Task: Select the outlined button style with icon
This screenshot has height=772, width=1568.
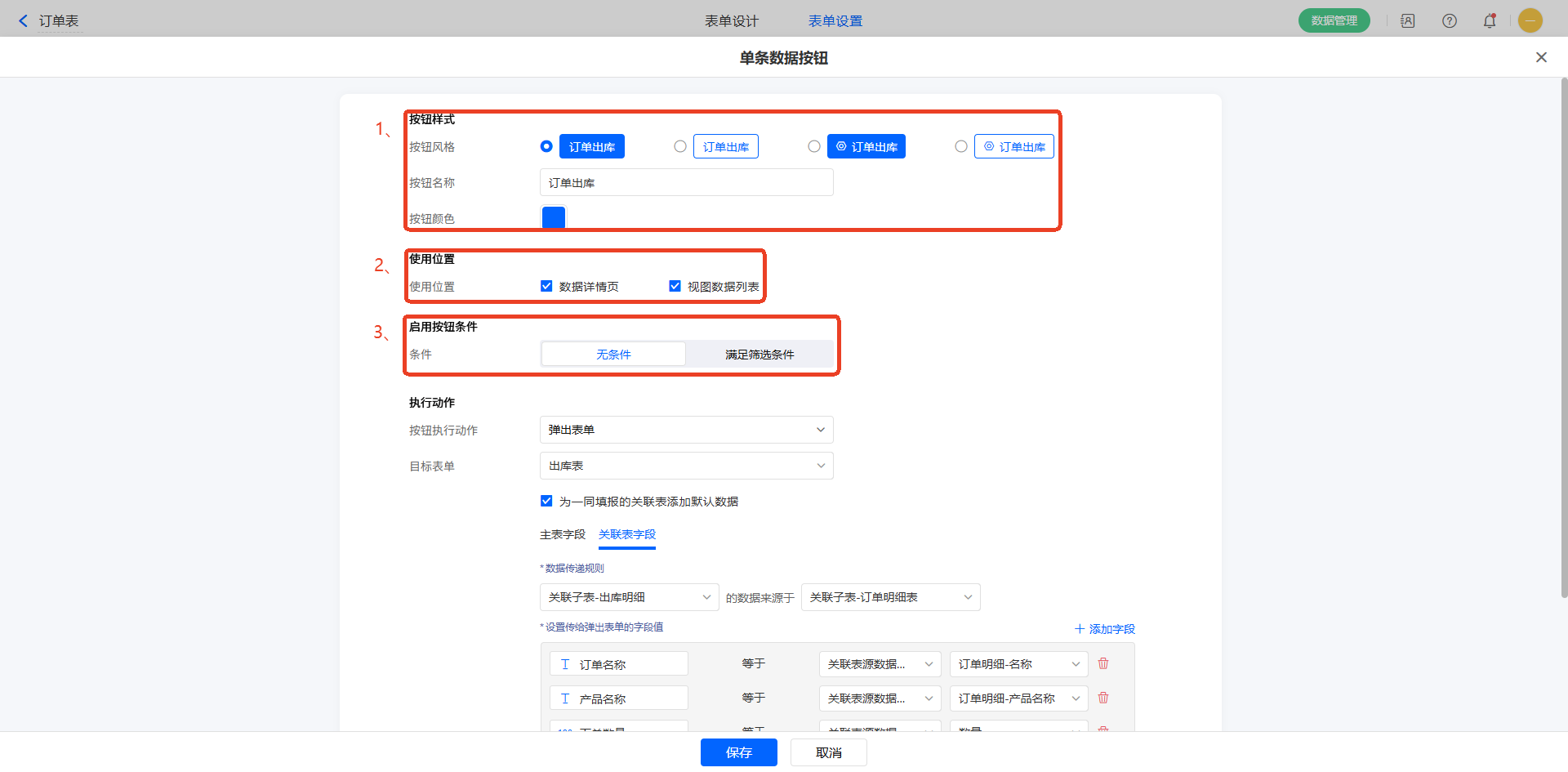Action: pos(961,146)
